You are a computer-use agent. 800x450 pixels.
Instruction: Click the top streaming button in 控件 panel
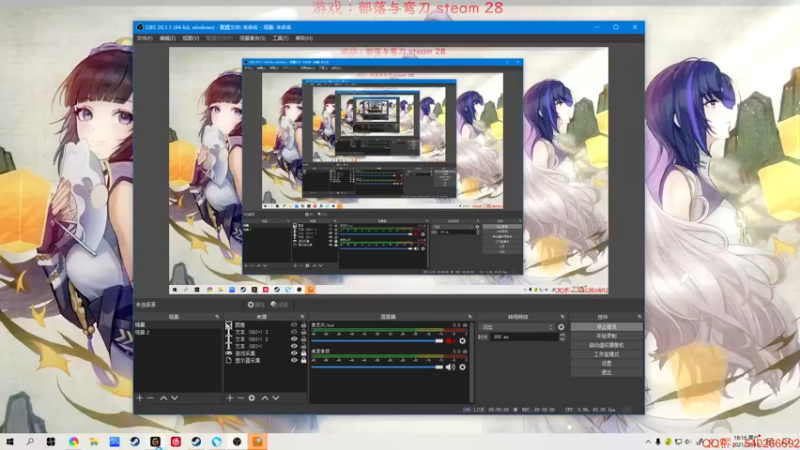tap(606, 327)
